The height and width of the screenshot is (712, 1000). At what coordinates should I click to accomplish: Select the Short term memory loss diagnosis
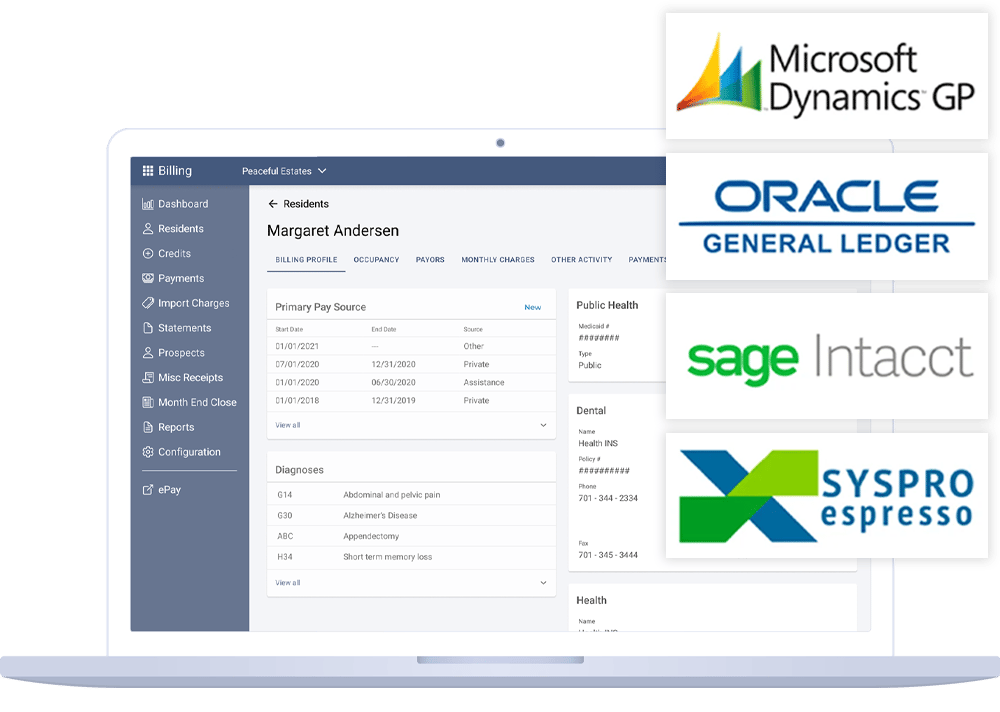click(x=388, y=557)
